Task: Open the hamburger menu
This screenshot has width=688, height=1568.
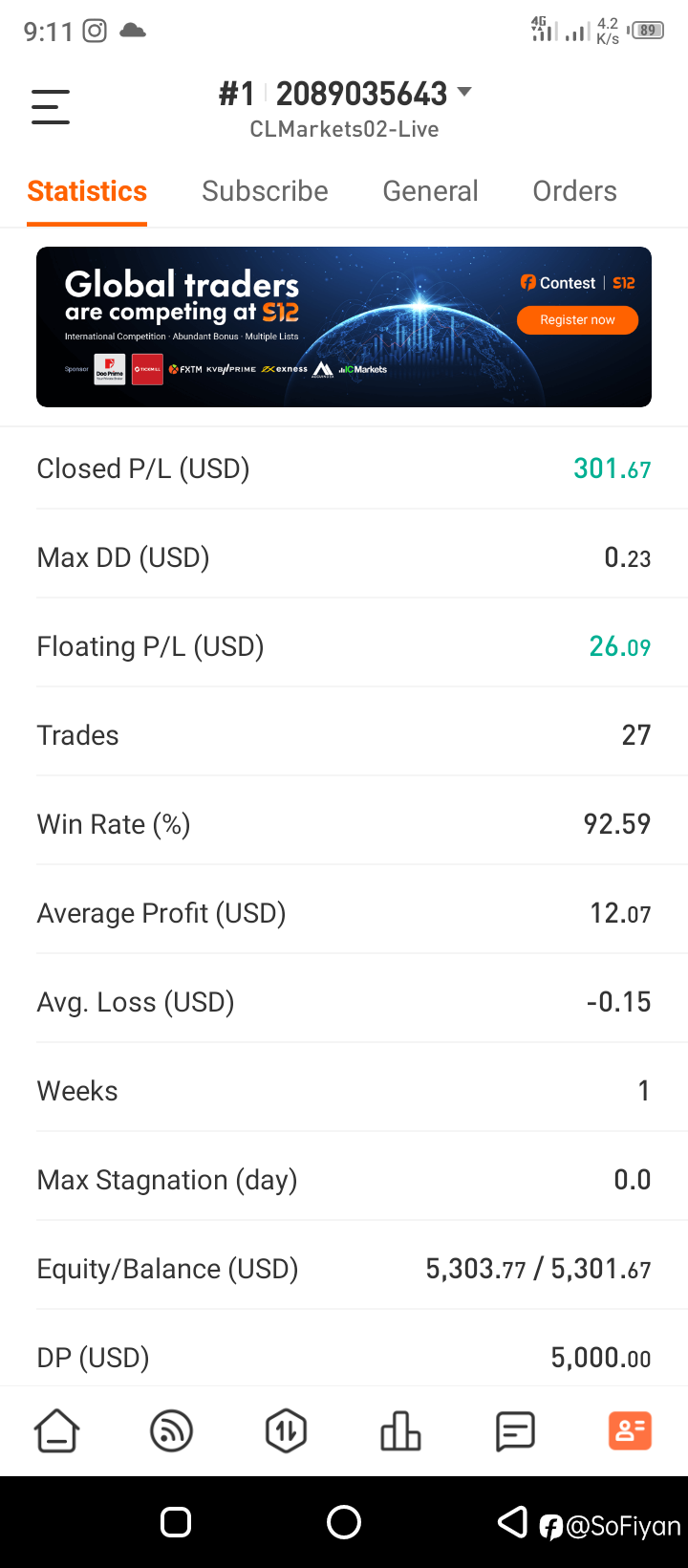Action: [51, 106]
